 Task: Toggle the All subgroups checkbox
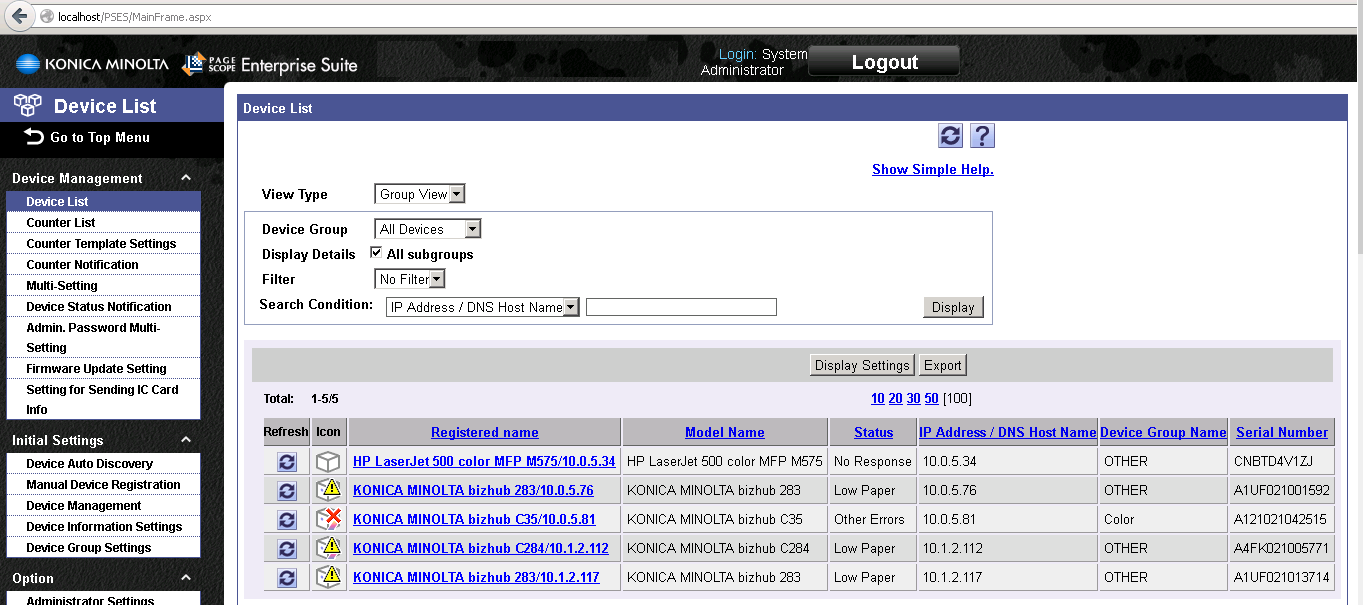click(376, 254)
